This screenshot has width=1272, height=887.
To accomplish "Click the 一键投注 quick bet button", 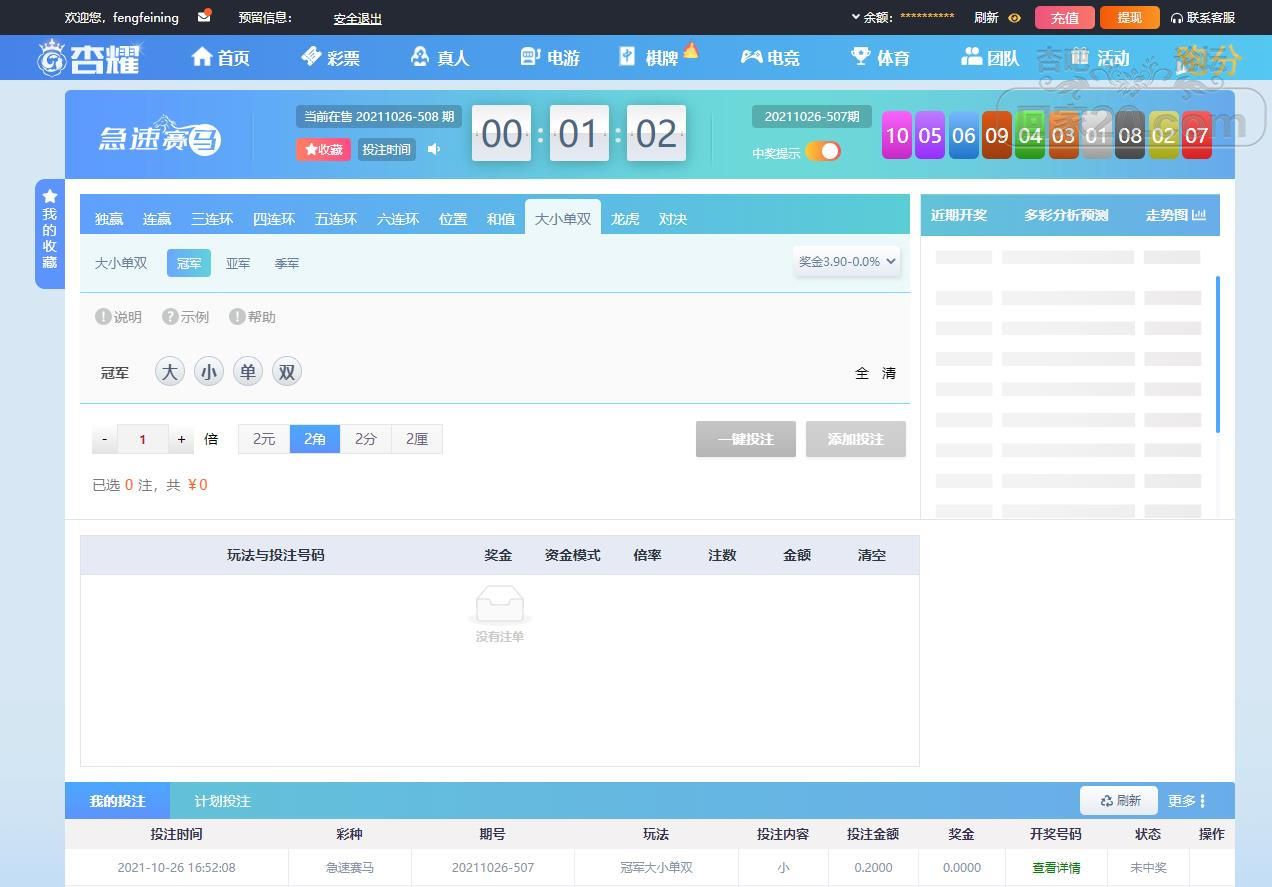I will click(746, 439).
